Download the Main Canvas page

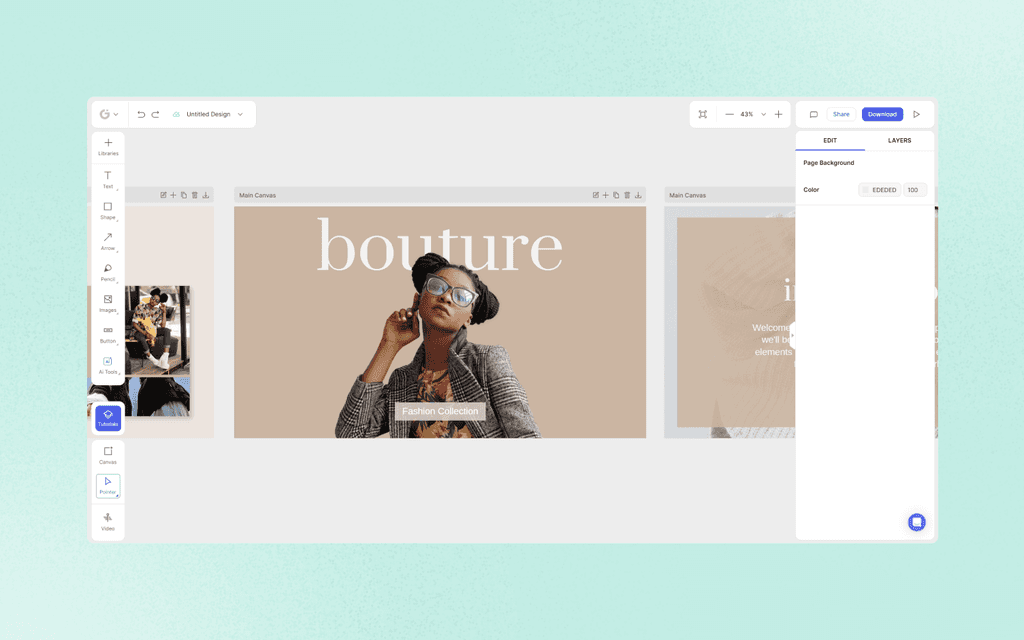coord(639,195)
